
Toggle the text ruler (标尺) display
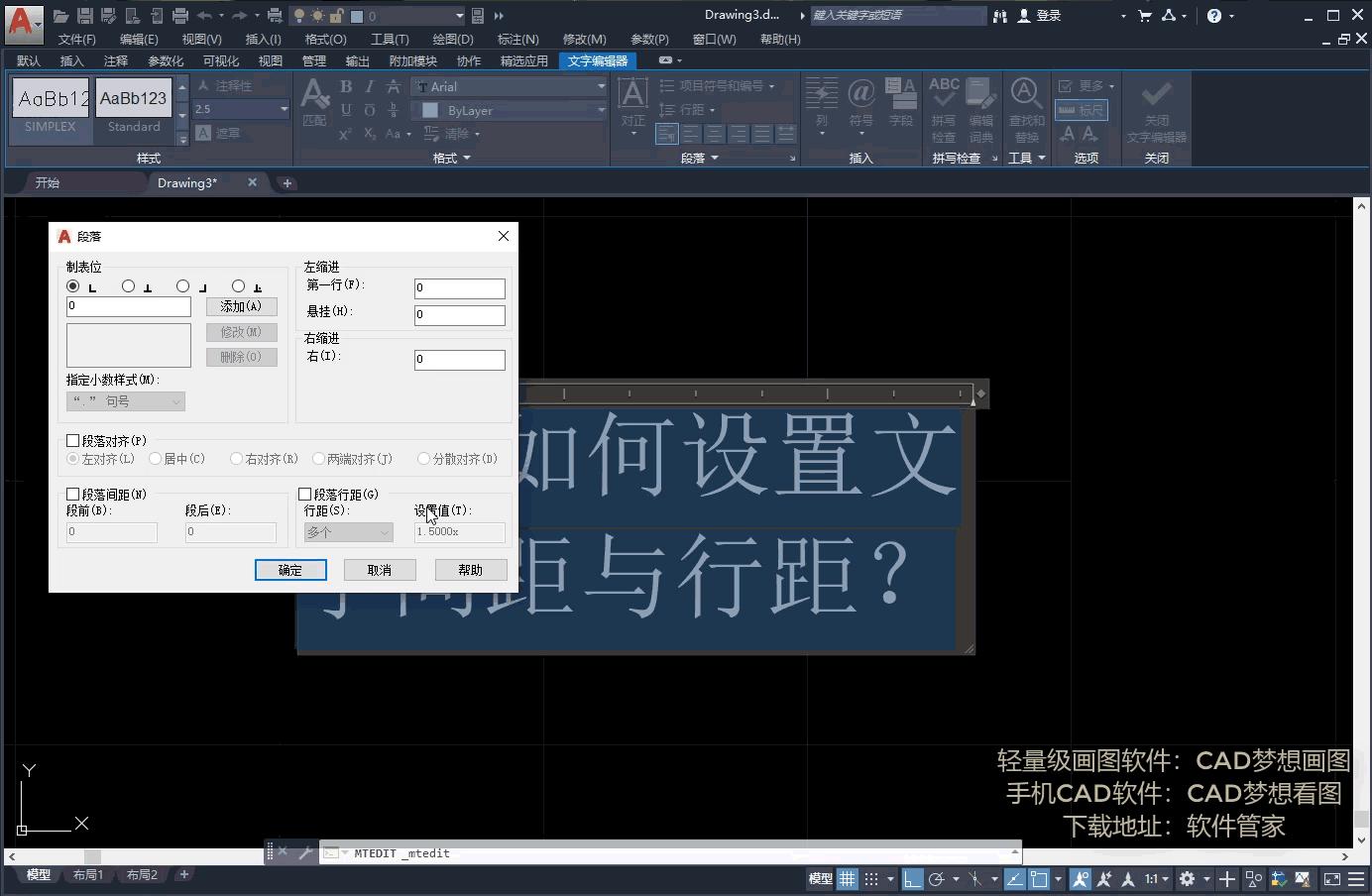(1083, 110)
